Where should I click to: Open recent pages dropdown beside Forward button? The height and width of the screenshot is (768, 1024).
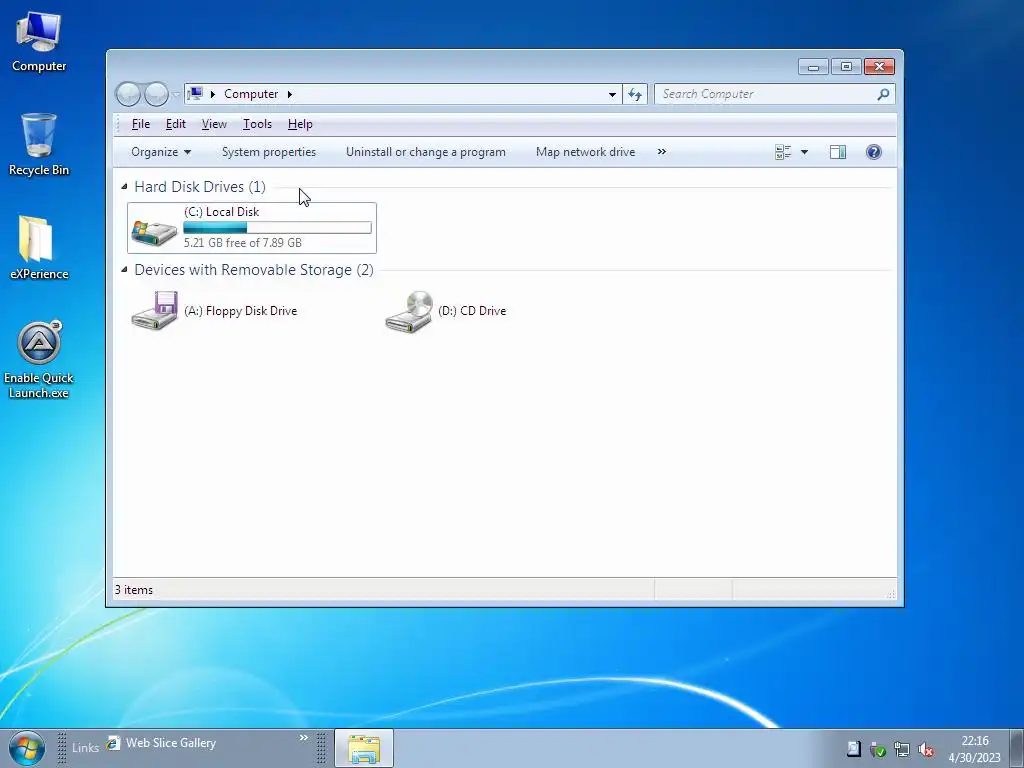[x=176, y=95]
